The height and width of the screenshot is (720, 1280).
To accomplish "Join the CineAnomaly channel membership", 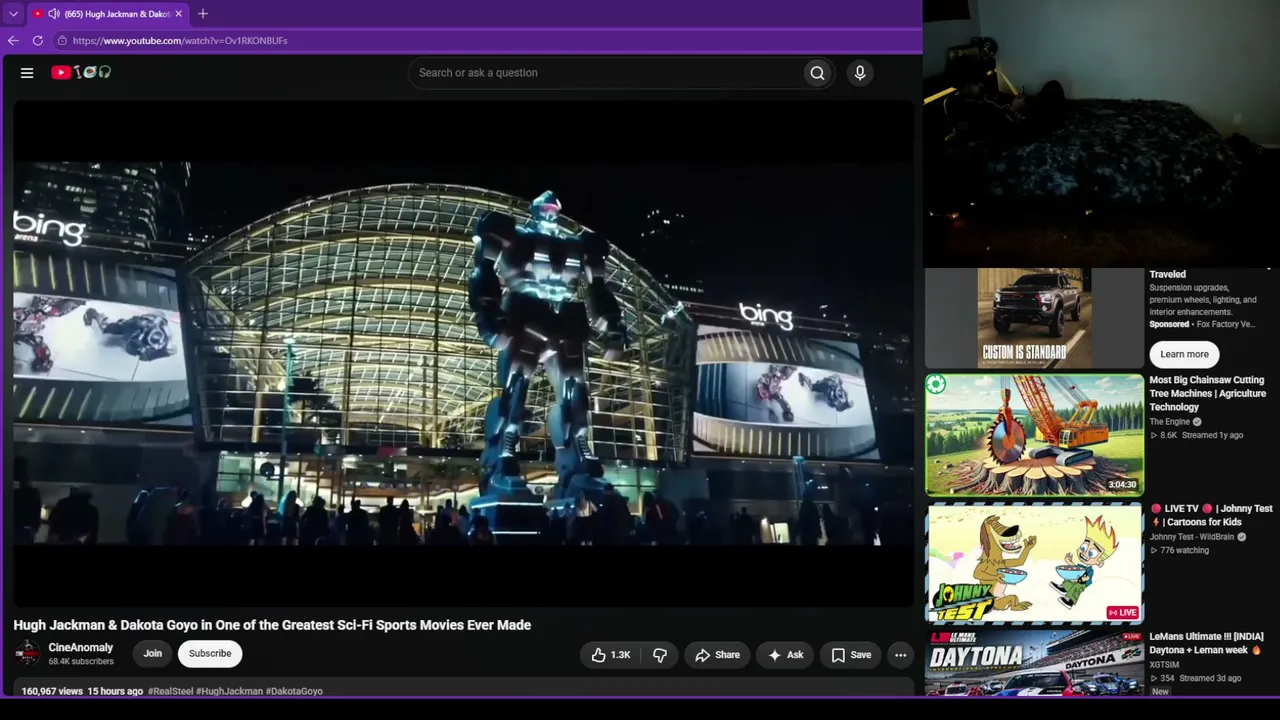I will (x=152, y=654).
